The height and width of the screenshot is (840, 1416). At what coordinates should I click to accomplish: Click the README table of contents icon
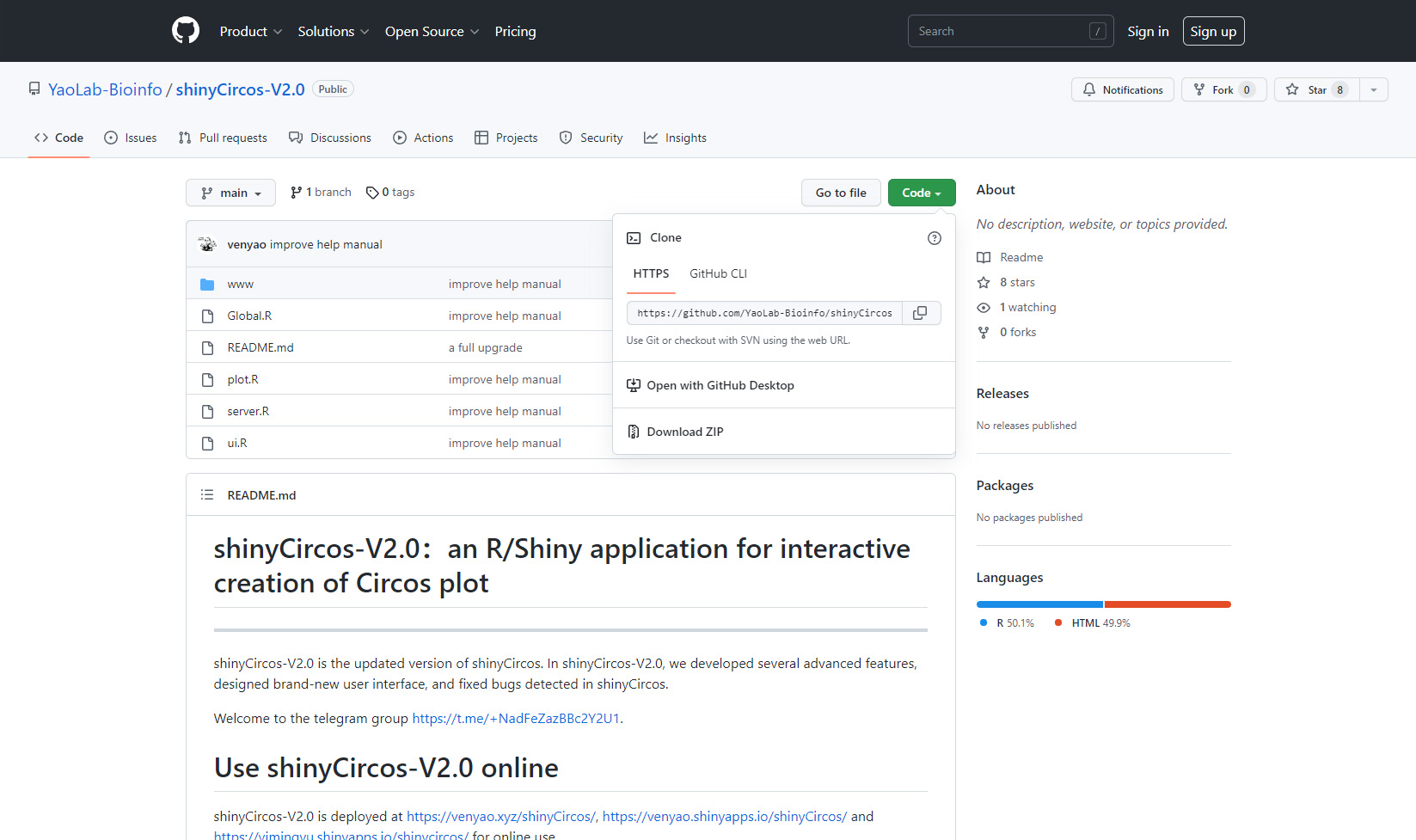click(x=207, y=494)
